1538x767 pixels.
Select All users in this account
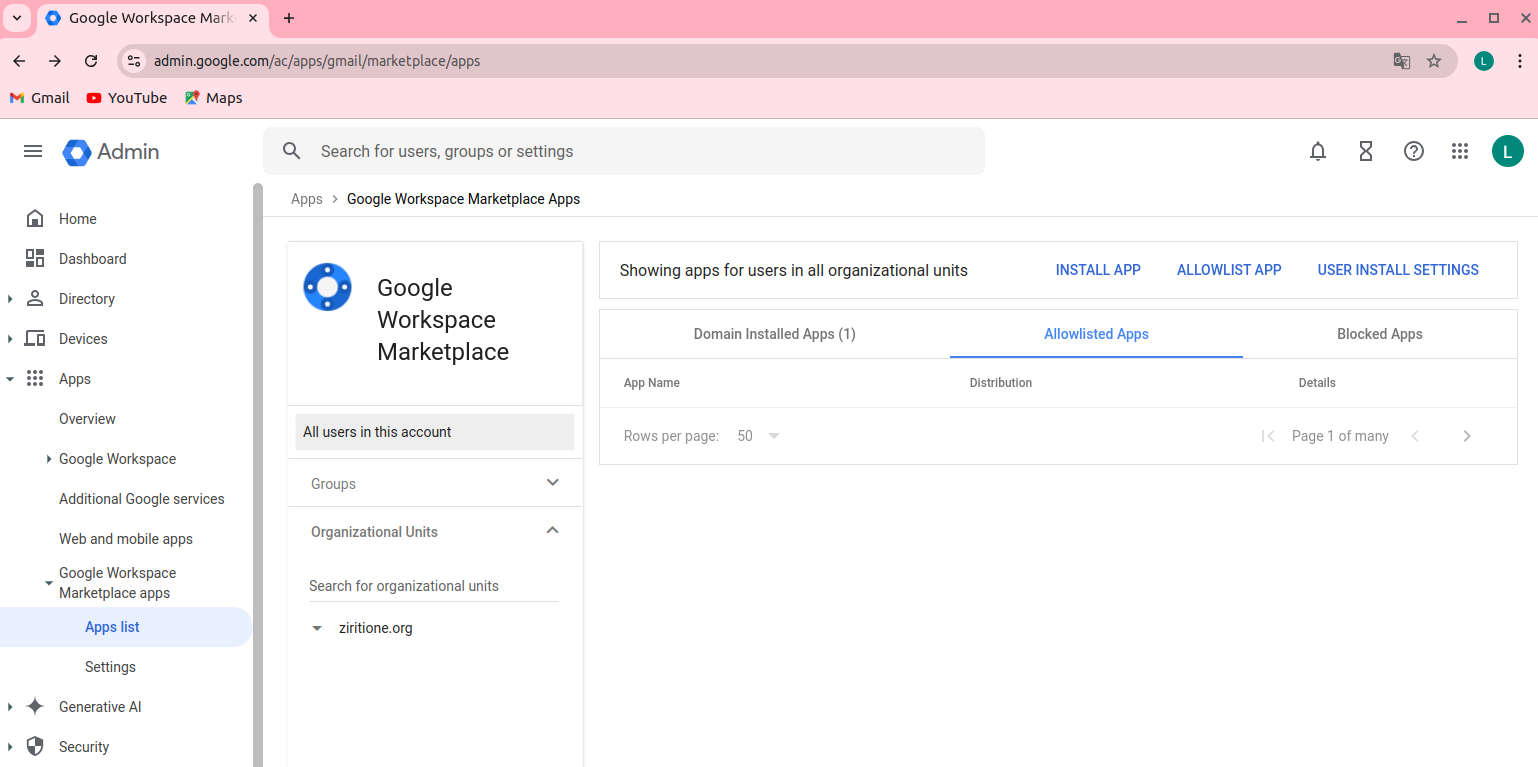pos(435,432)
